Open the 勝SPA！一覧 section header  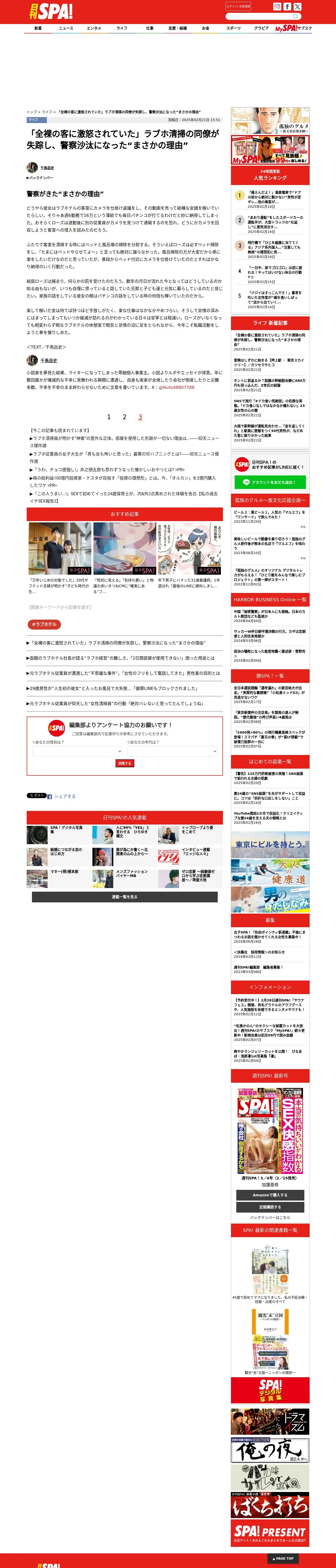tap(270, 676)
